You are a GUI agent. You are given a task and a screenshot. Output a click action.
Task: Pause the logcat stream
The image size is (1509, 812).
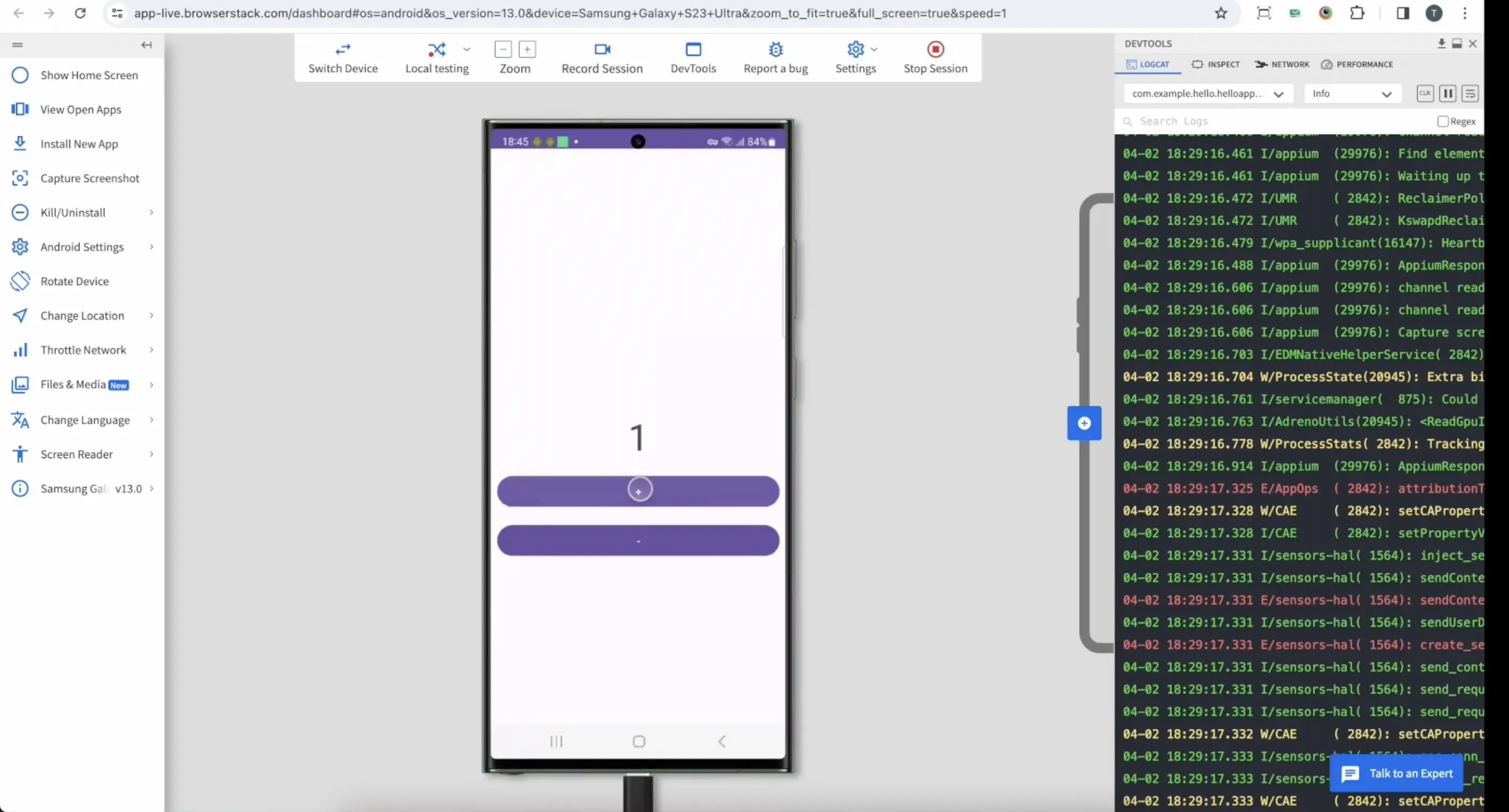(x=1448, y=93)
